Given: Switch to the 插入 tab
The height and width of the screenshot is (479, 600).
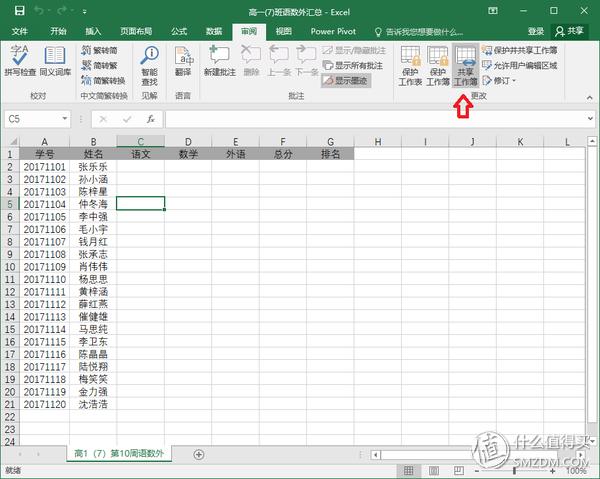Looking at the screenshot, I should 93,31.
